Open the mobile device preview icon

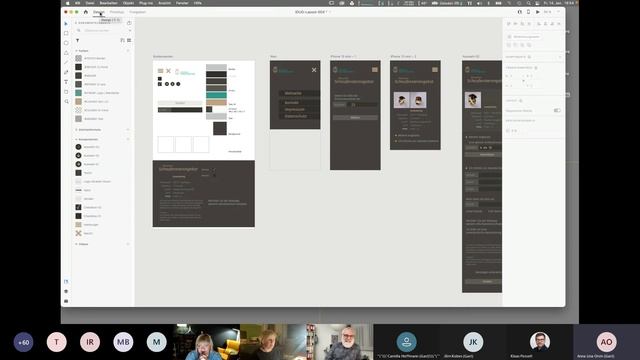pyautogui.click(x=529, y=12)
